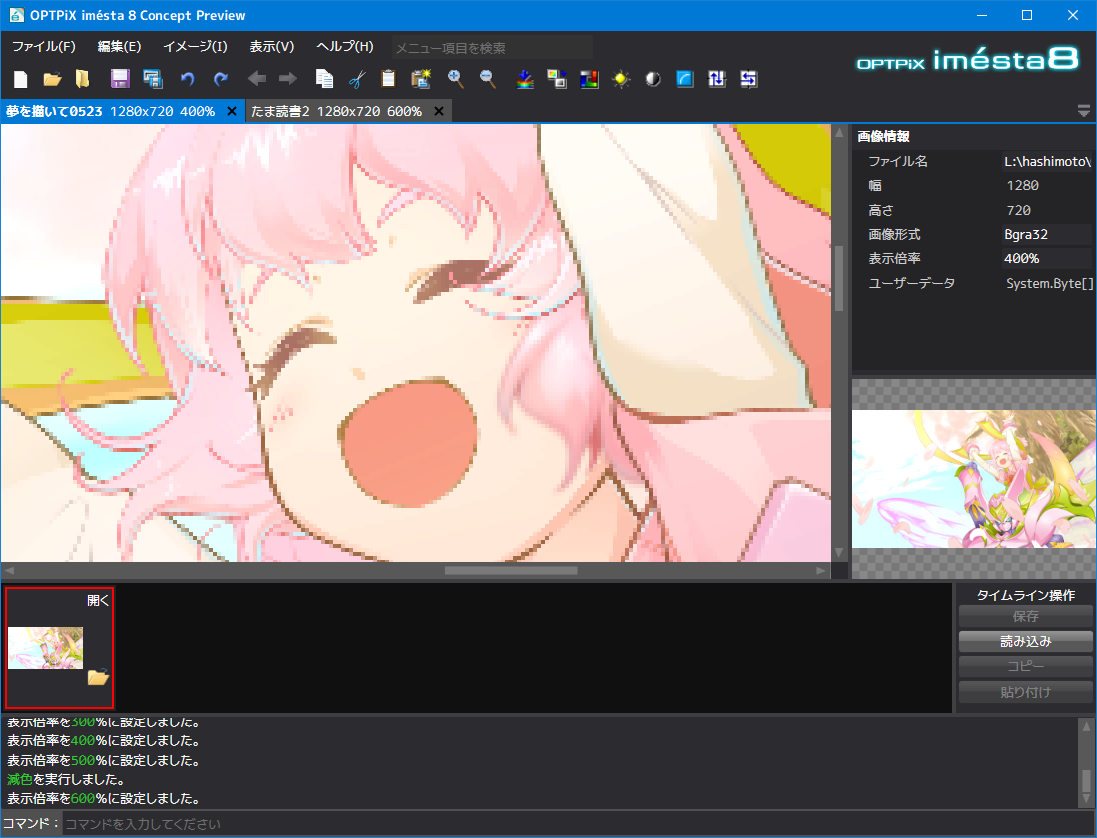
Task: Open the 編集(E) menu
Action: 119,47
